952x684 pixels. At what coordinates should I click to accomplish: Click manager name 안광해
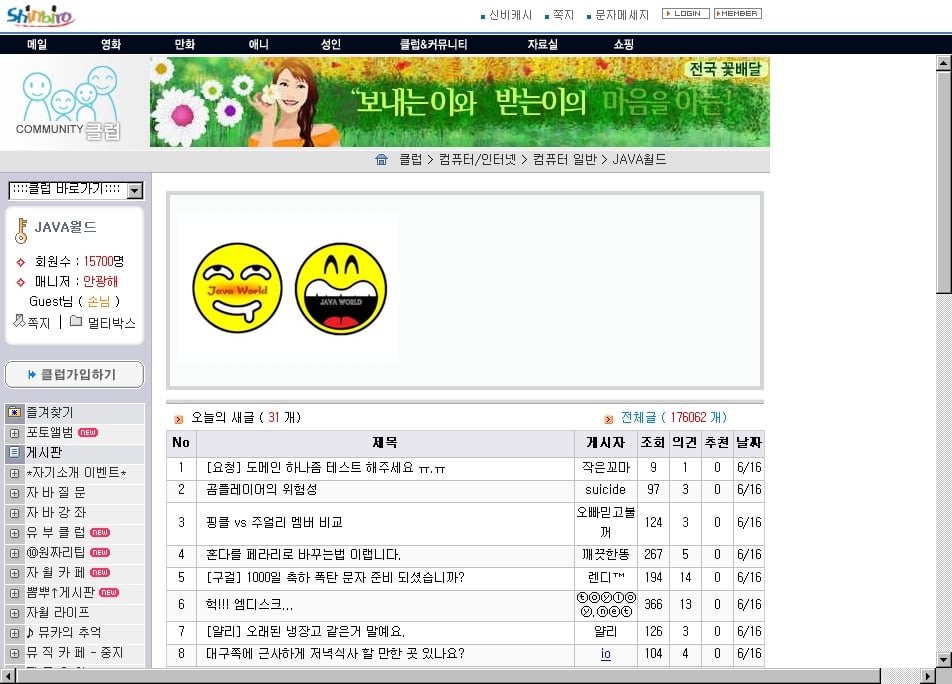tap(100, 282)
